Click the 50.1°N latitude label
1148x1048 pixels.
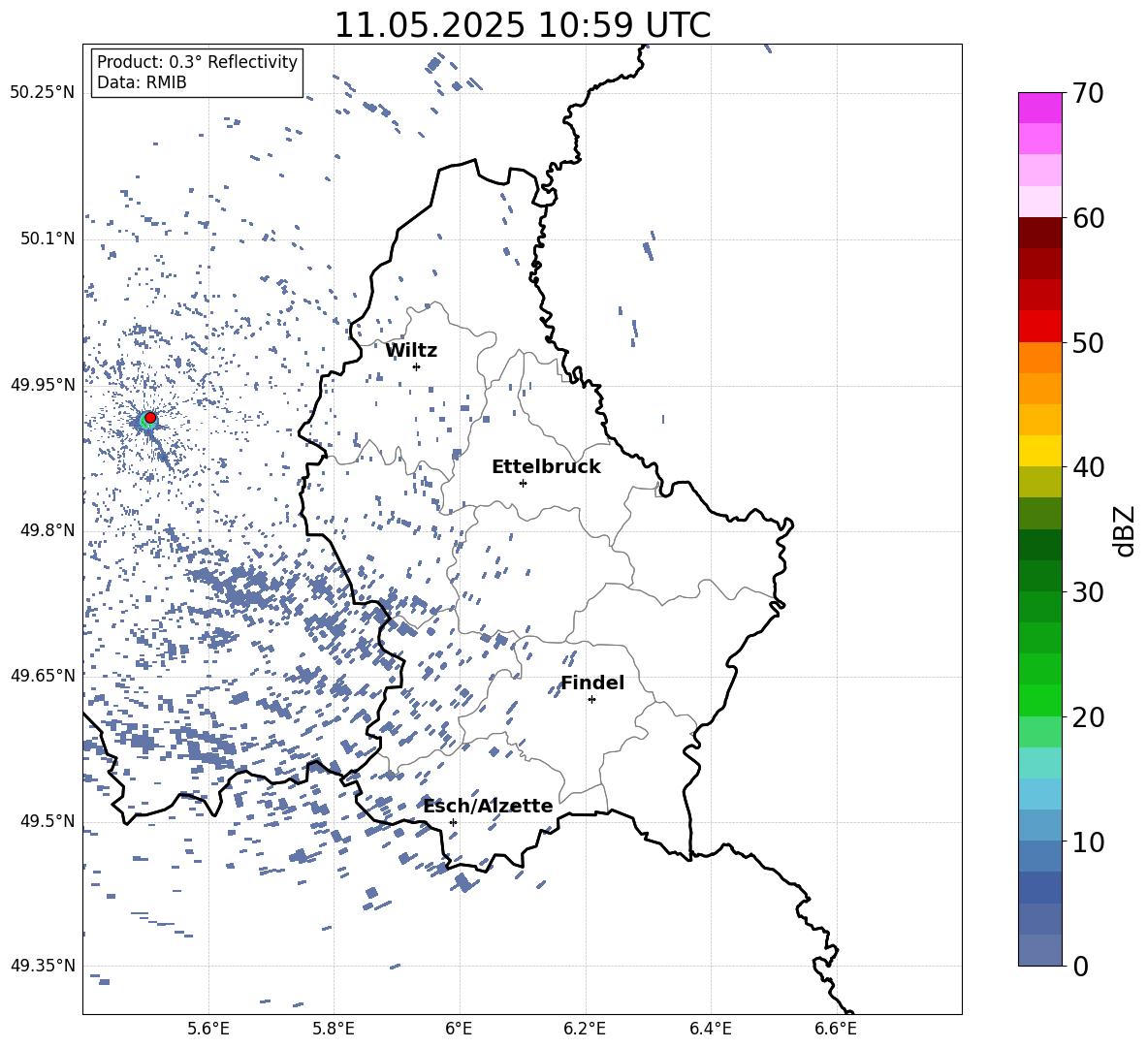[47, 238]
